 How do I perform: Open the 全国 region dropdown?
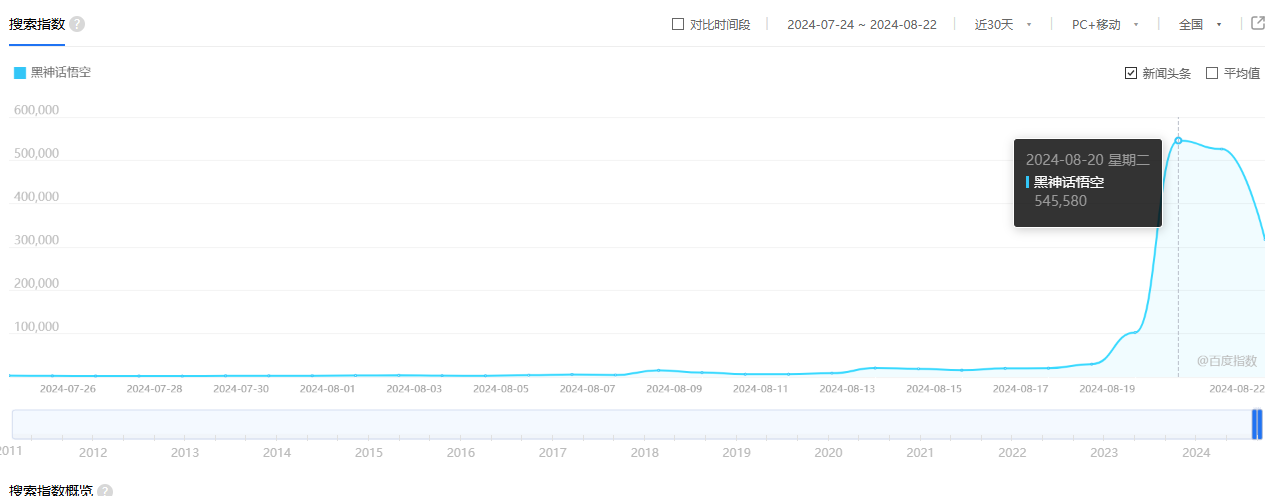coord(1200,24)
